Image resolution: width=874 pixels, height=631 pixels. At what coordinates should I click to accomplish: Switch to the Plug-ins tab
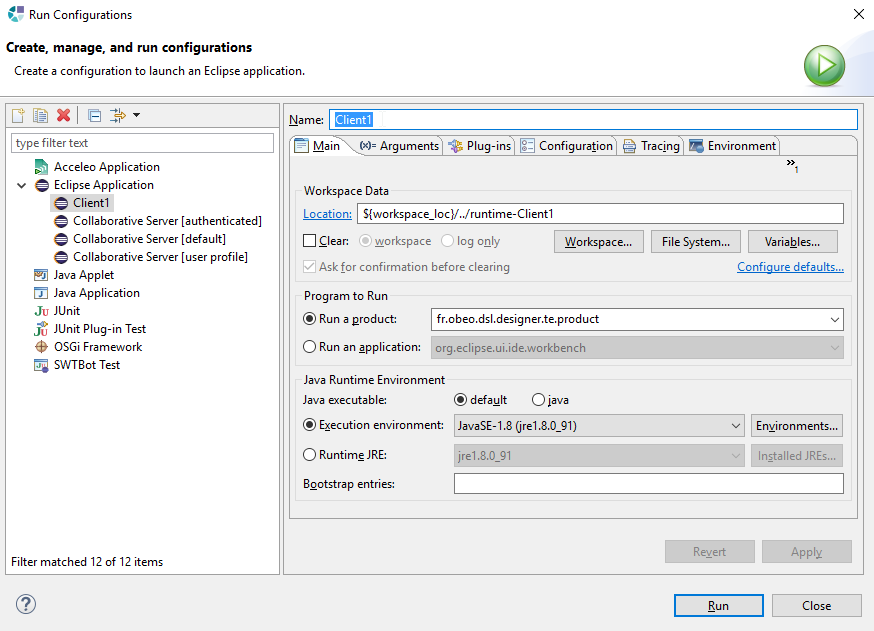(479, 146)
